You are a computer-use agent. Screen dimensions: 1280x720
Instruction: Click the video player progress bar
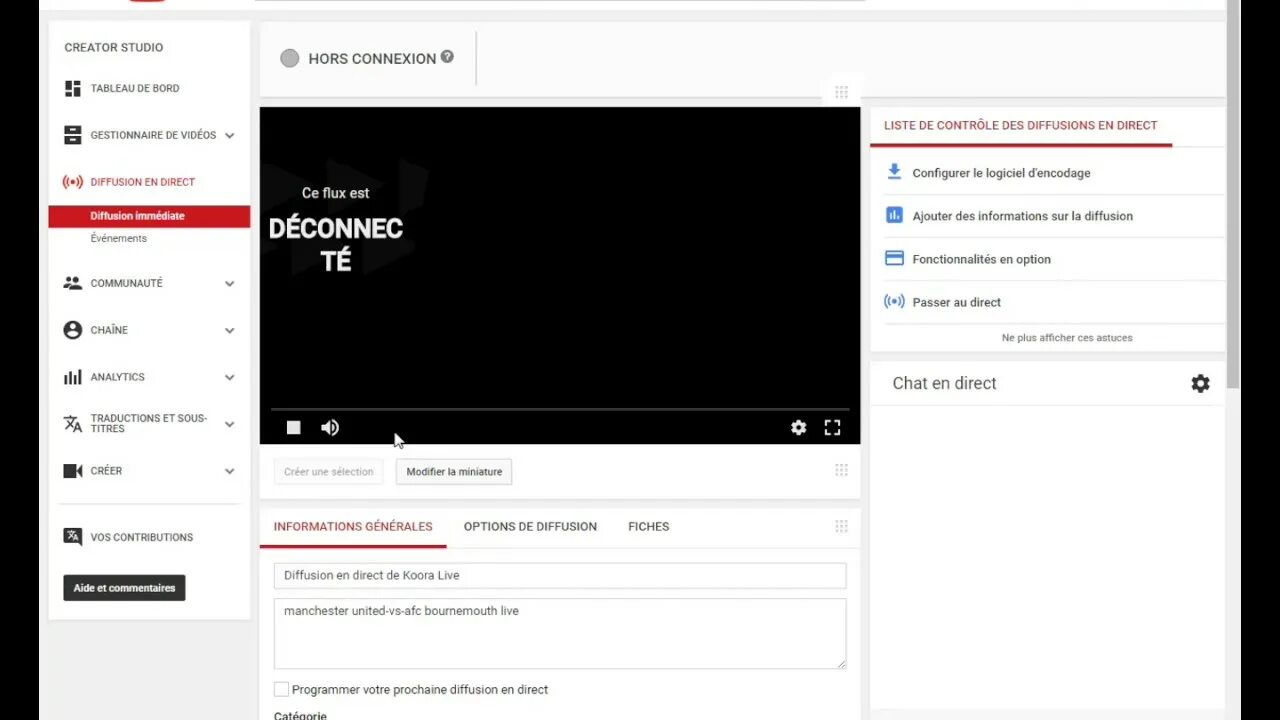pos(560,409)
